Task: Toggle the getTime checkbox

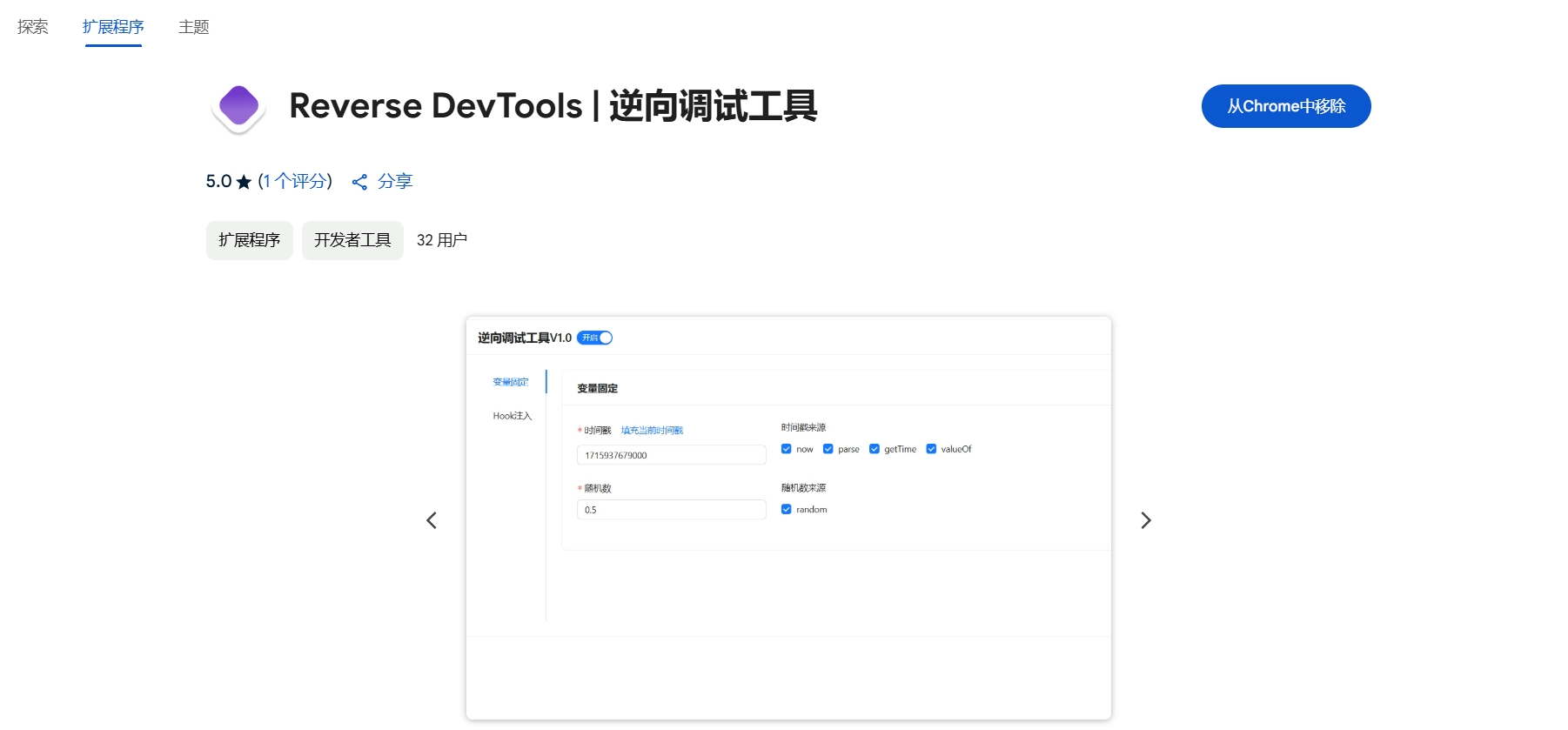Action: click(x=874, y=449)
